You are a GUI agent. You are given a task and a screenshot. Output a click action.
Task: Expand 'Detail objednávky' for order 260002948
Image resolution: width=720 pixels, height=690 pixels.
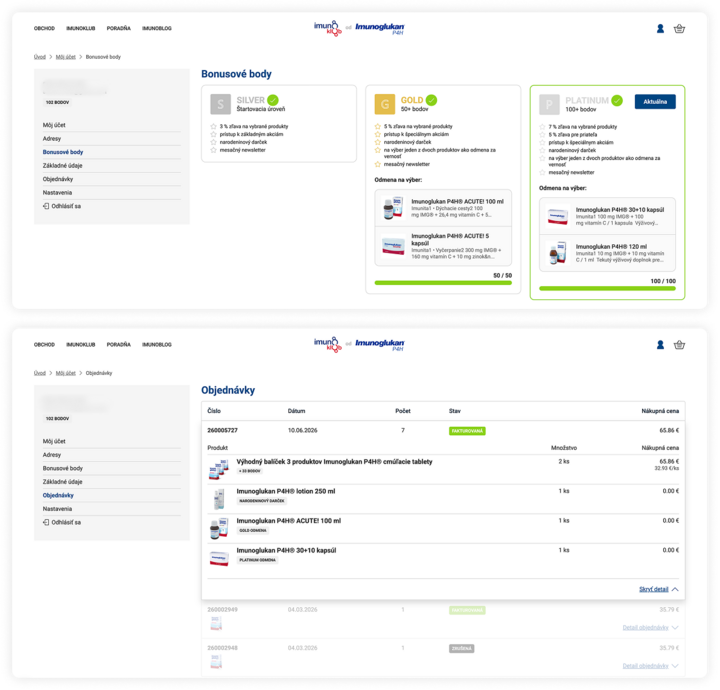[645, 666]
